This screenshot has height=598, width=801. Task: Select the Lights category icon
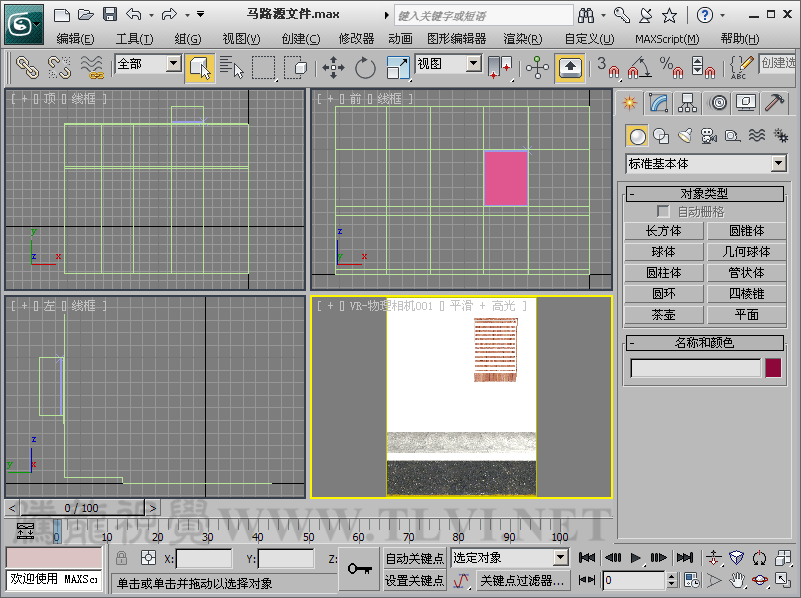click(x=685, y=136)
